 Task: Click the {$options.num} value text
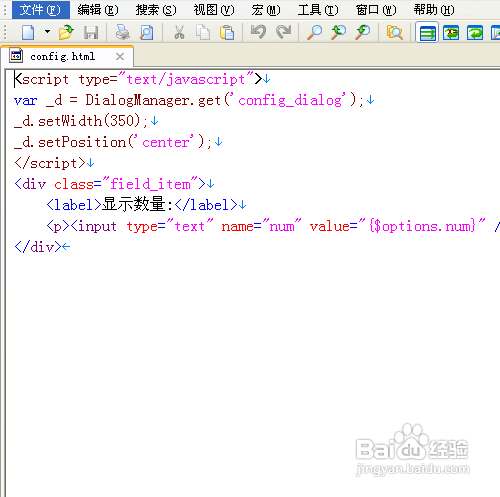pos(423,226)
